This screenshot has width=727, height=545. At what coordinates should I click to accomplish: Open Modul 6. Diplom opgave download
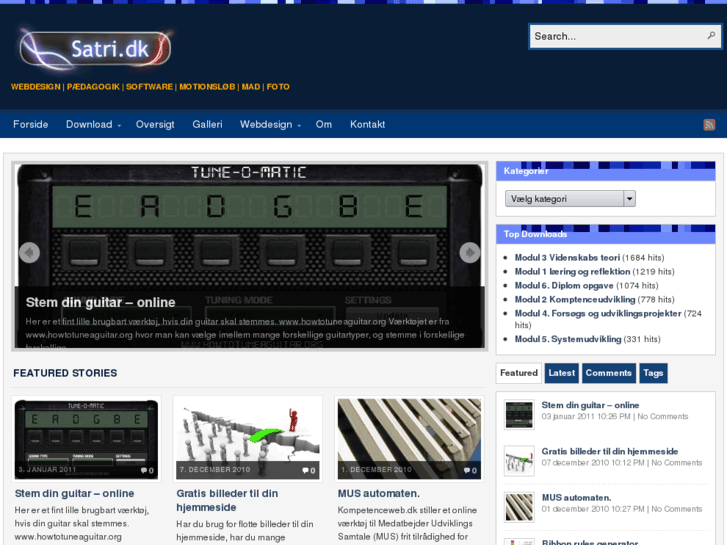point(564,286)
